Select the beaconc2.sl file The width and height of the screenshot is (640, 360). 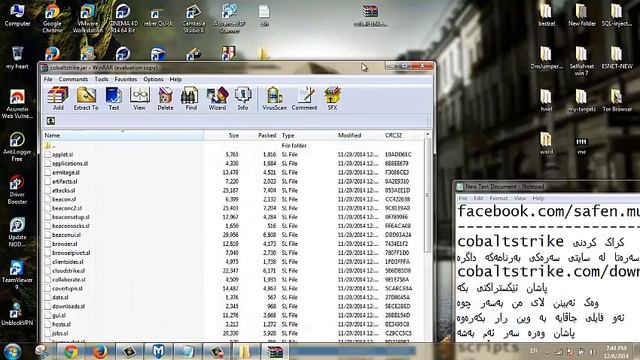point(233,208)
